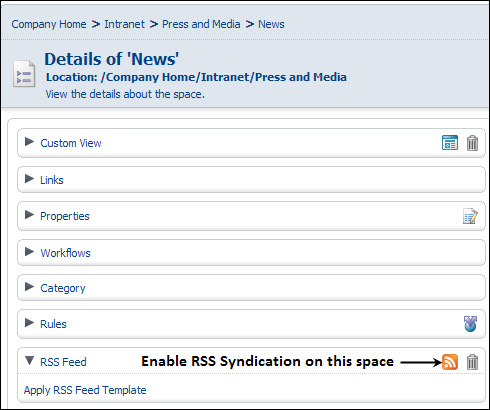Click Apply RSS Feed Template link
Image resolution: width=490 pixels, height=410 pixels.
(85, 390)
